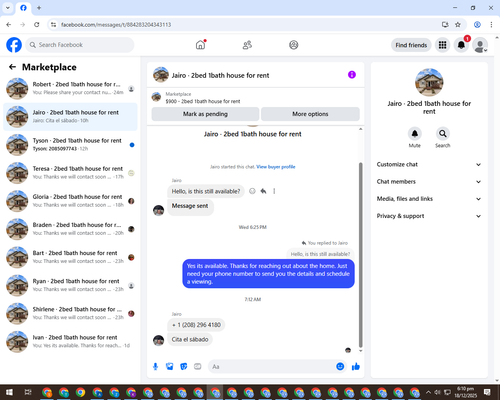
Task: Expand Customize chat section
Action: click(x=429, y=164)
